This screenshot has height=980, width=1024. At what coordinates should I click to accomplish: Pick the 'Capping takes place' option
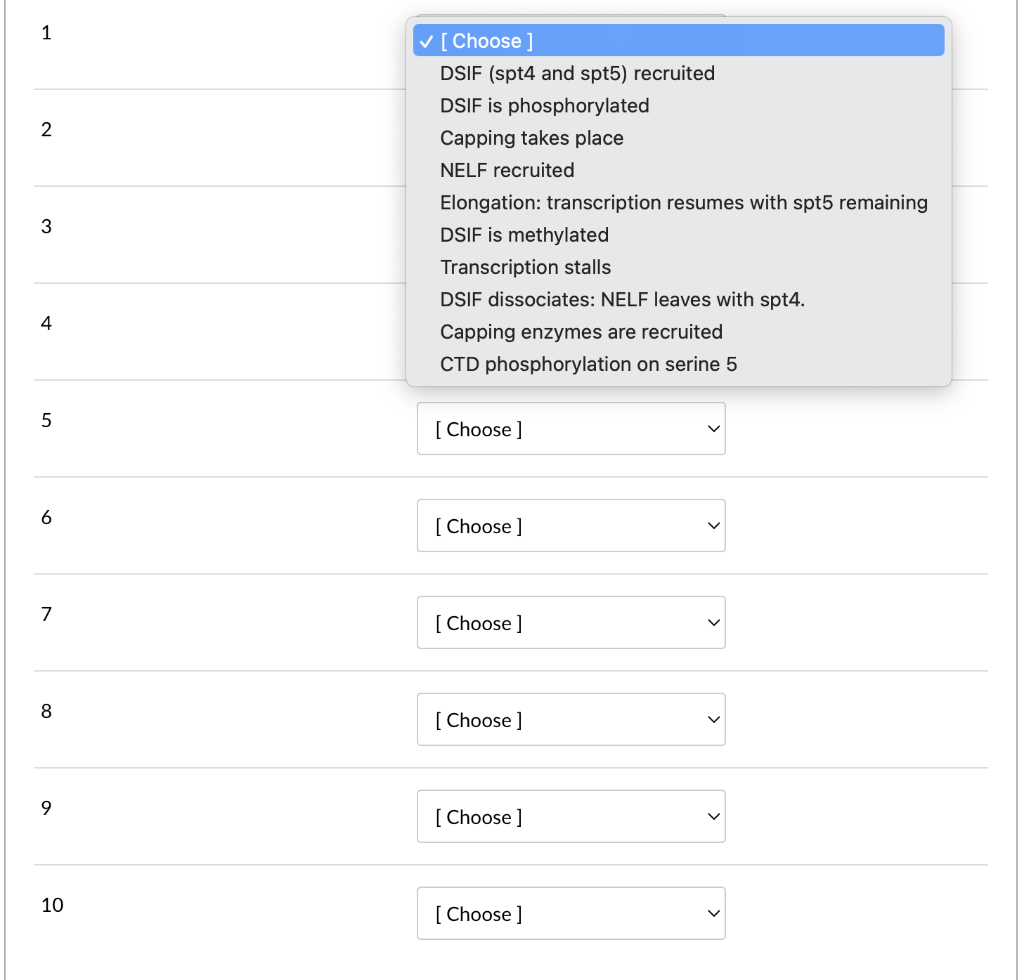pos(679,138)
